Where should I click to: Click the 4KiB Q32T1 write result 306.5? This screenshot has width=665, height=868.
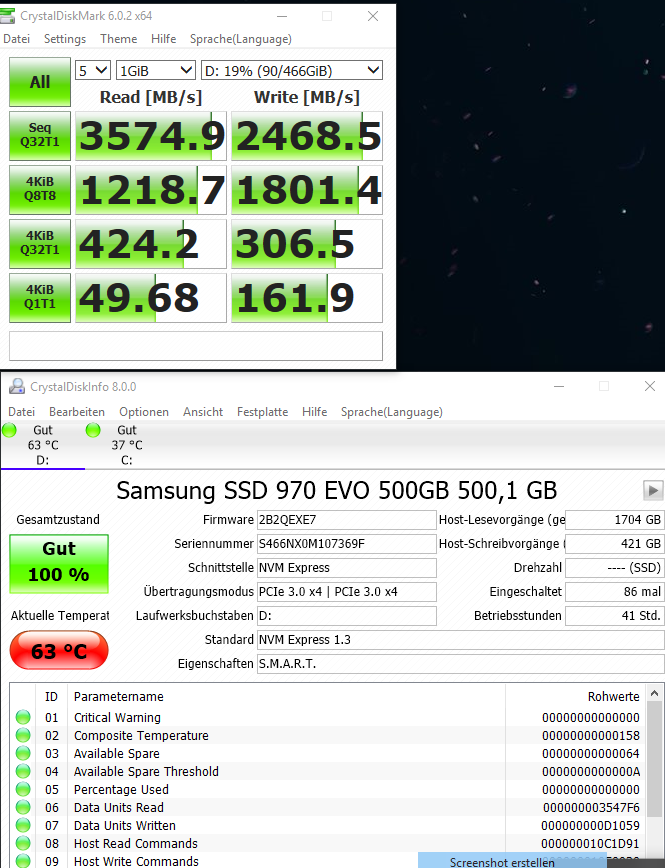[x=307, y=244]
